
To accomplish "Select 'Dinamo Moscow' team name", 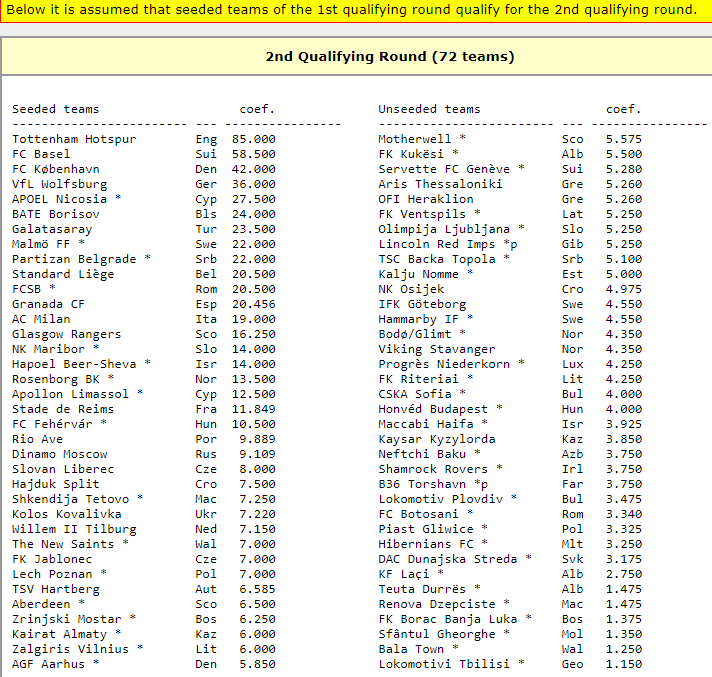I will (59, 454).
